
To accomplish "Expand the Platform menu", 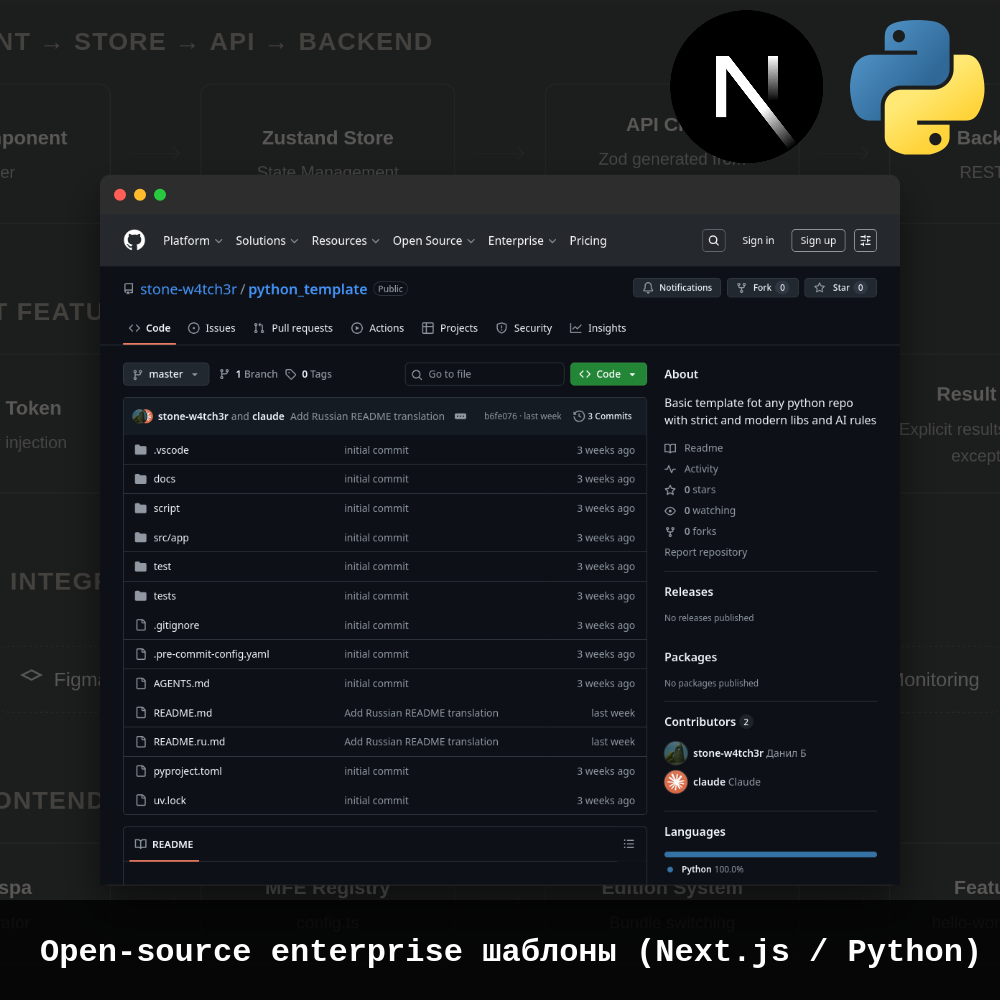I will [193, 240].
